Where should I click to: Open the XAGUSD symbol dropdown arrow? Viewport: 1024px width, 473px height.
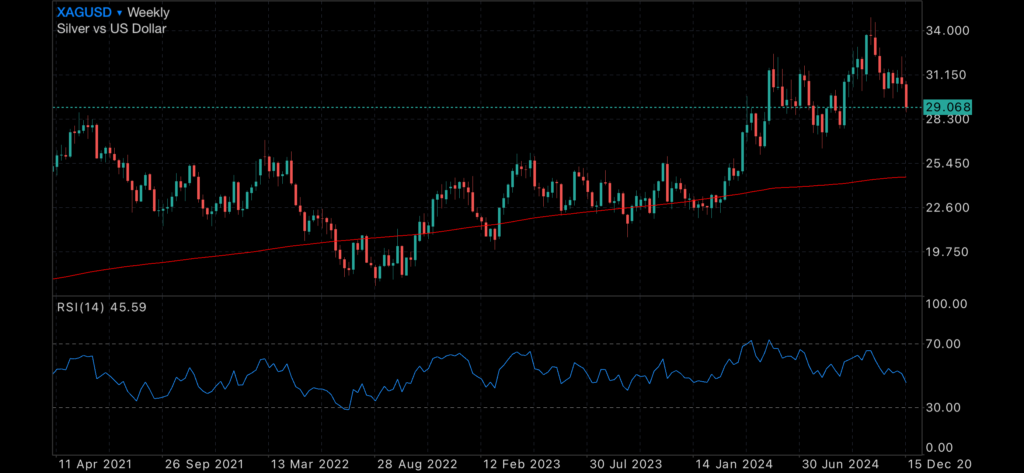point(120,12)
